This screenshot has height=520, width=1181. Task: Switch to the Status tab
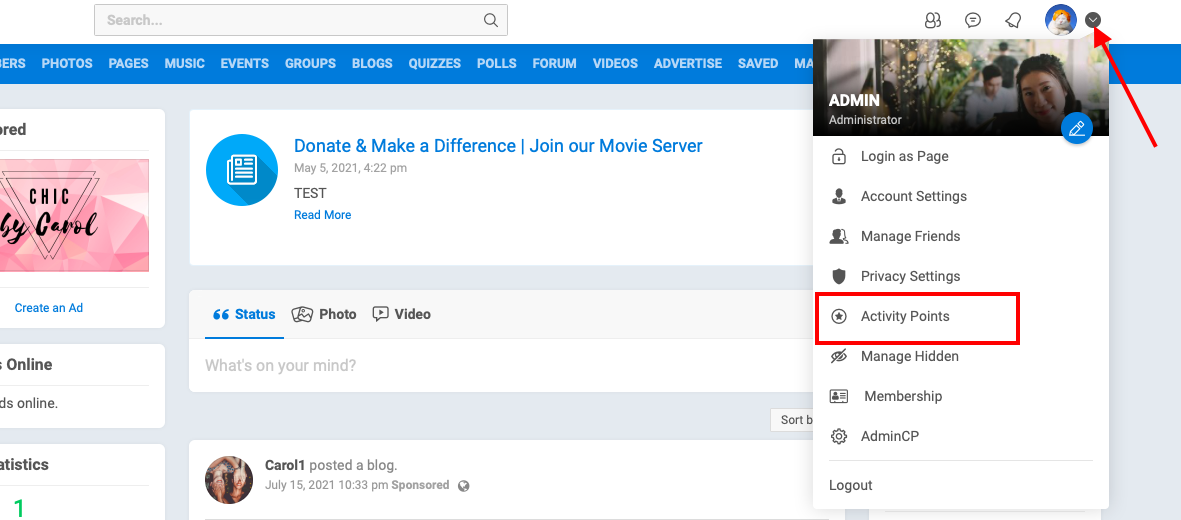click(244, 314)
